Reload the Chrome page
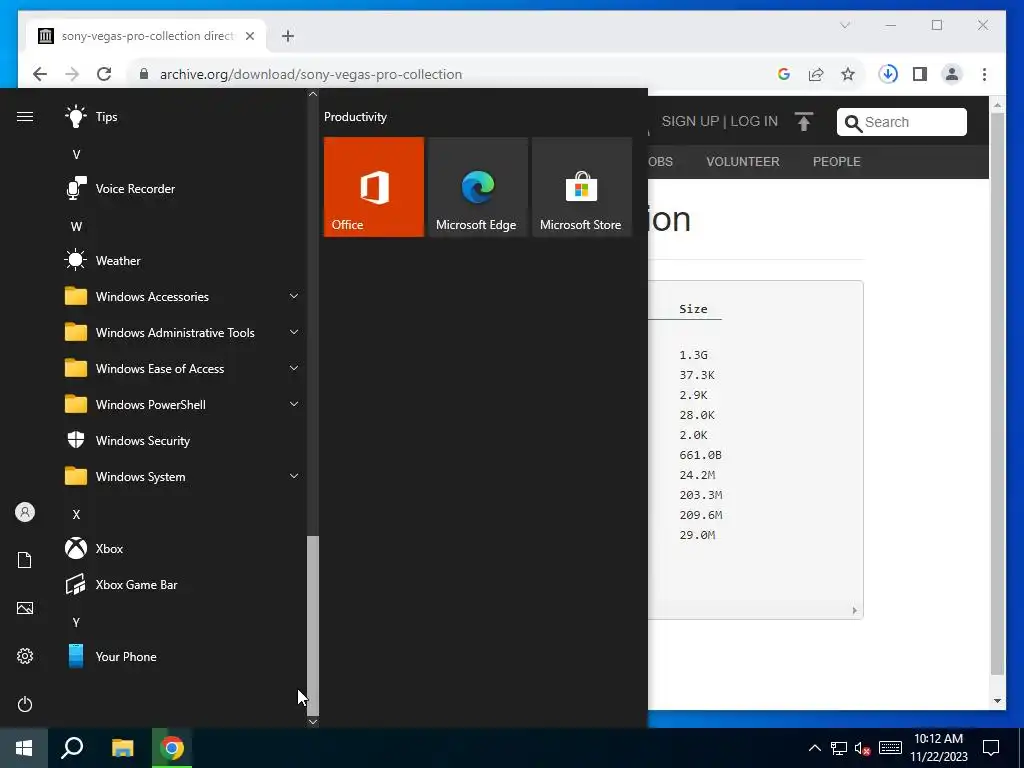 104,74
